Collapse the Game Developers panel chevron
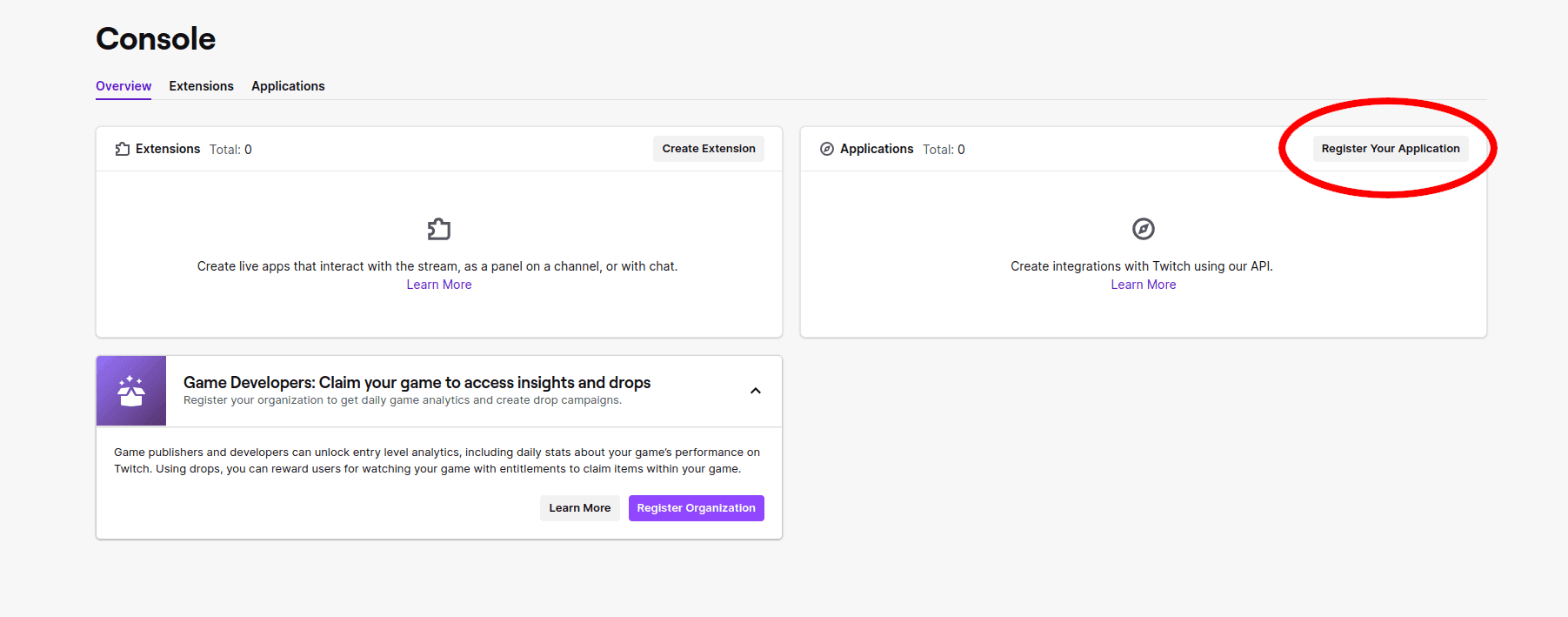This screenshot has height=617, width=1568. pyautogui.click(x=755, y=391)
